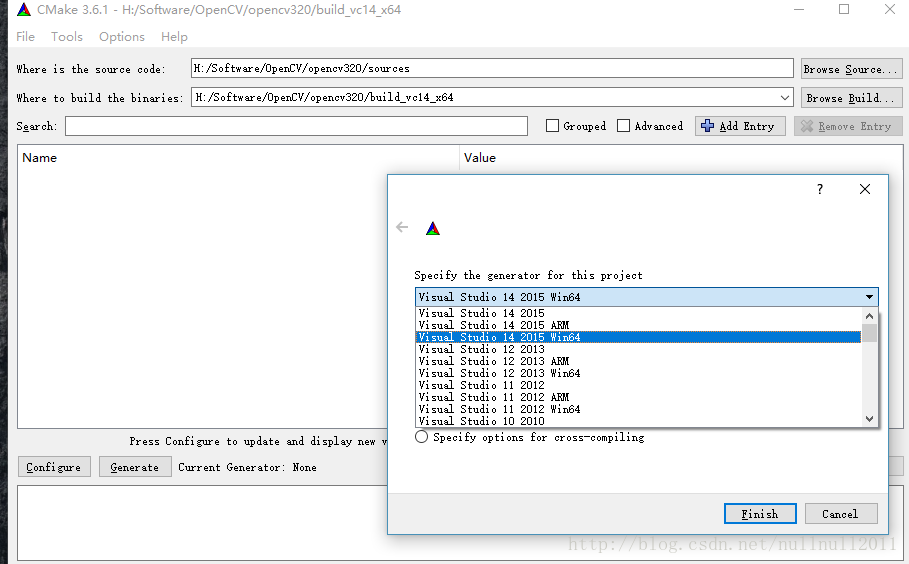Viewport: 909px width, 564px height.
Task: Click the back arrow in generator dialog
Action: (x=402, y=227)
